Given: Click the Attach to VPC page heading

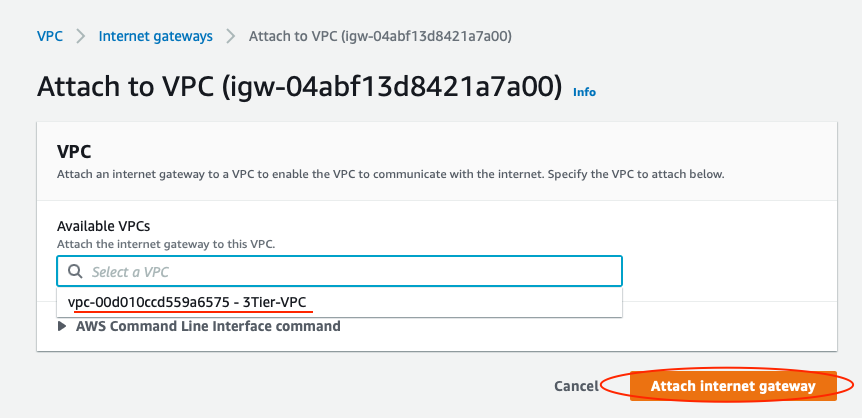Looking at the screenshot, I should (300, 87).
